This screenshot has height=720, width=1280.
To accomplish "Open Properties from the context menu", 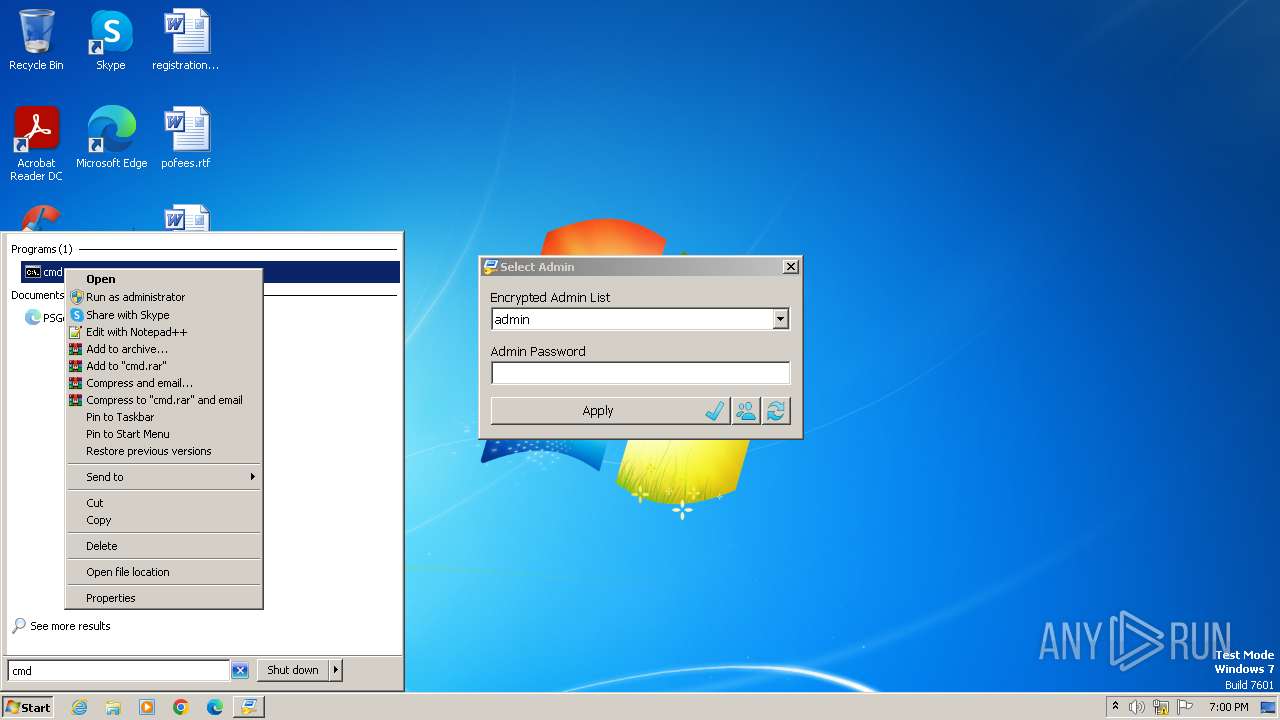I will tap(164, 598).
